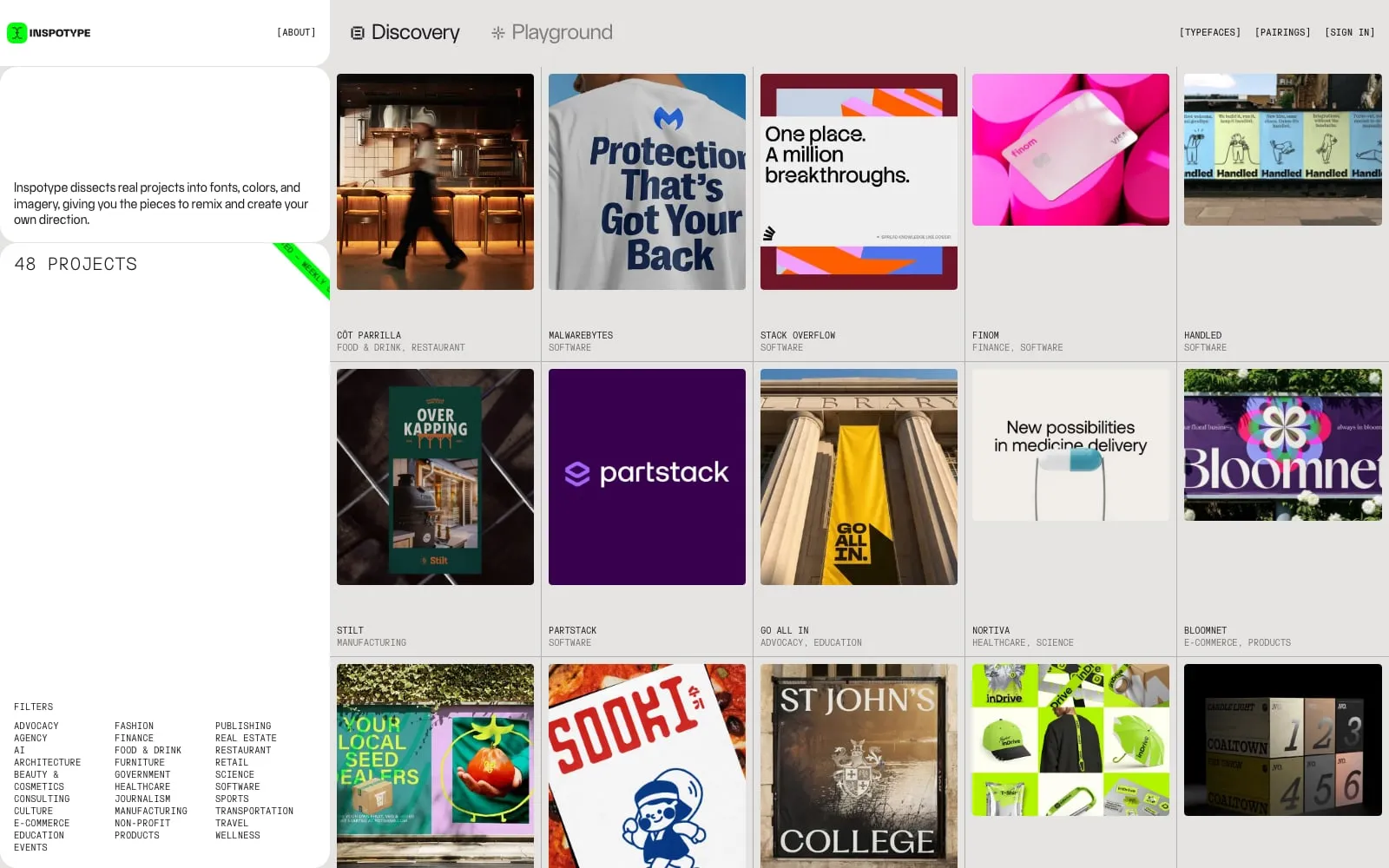Click the BLOOMNET project title

[1205, 630]
